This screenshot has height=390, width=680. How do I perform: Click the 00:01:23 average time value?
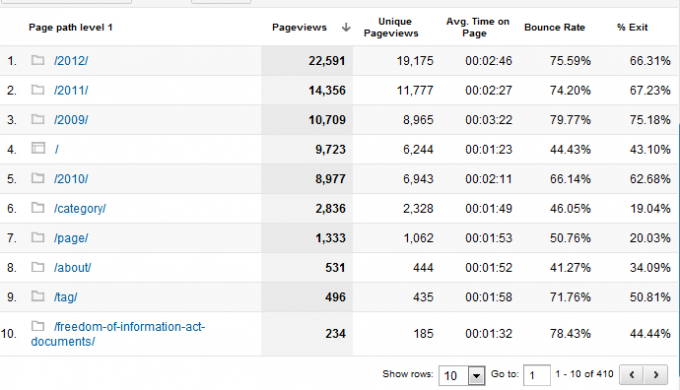click(489, 149)
